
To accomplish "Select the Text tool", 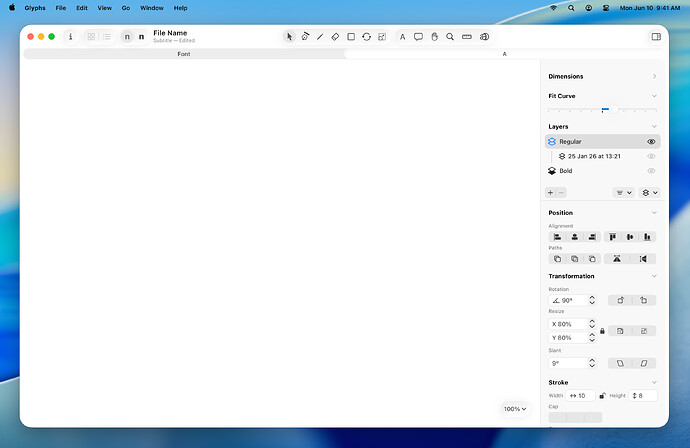I will [x=402, y=37].
